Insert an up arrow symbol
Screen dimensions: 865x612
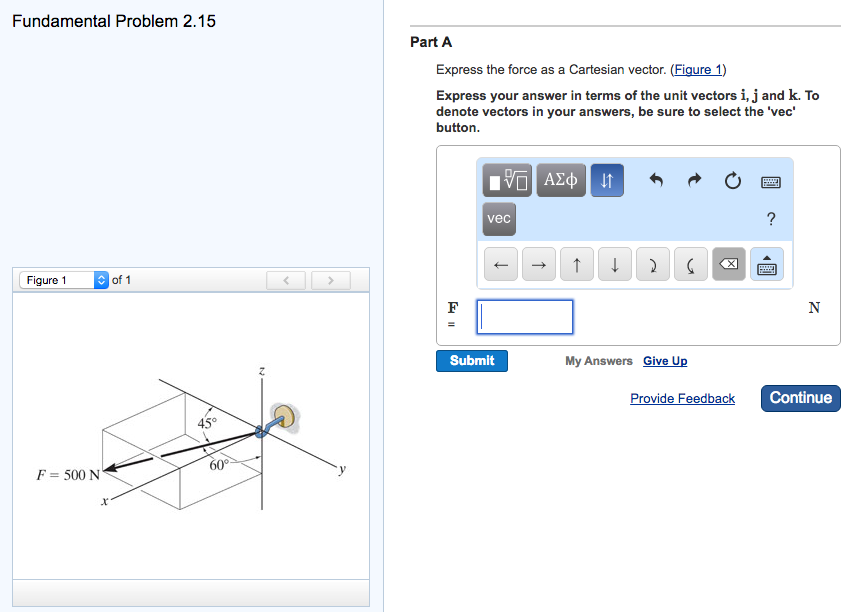coord(577,264)
